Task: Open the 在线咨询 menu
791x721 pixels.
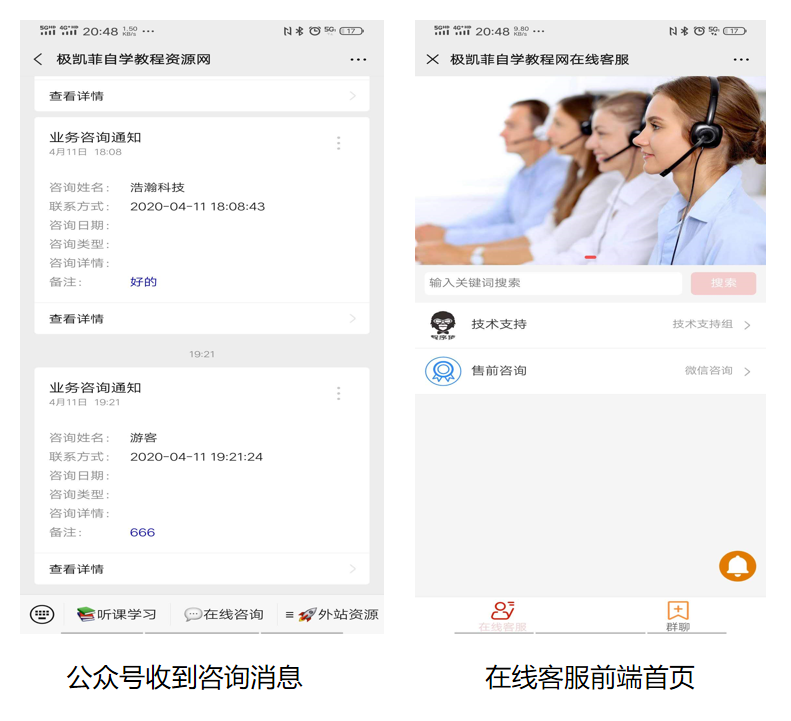Action: (x=224, y=614)
